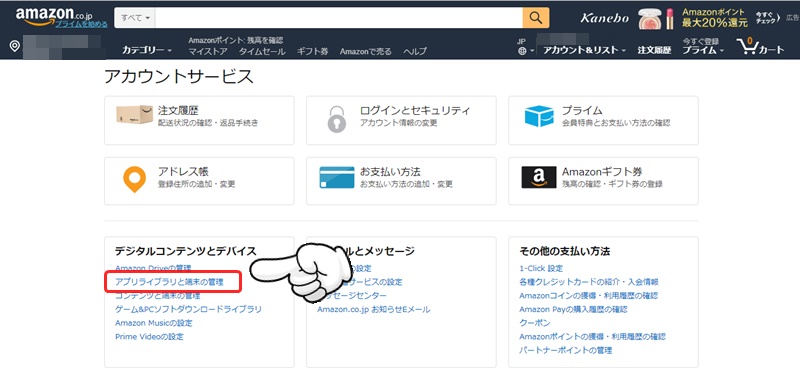Viewport: 800px width, 370px height.
Task: Open マイストア in the navigation bar
Action: pyautogui.click(x=208, y=51)
